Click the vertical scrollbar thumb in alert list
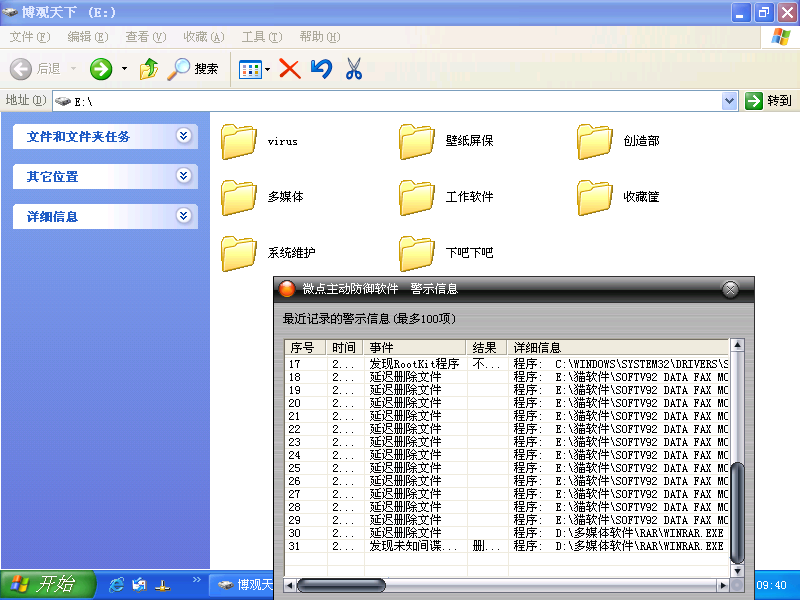Image resolution: width=800 pixels, height=600 pixels. click(x=737, y=512)
